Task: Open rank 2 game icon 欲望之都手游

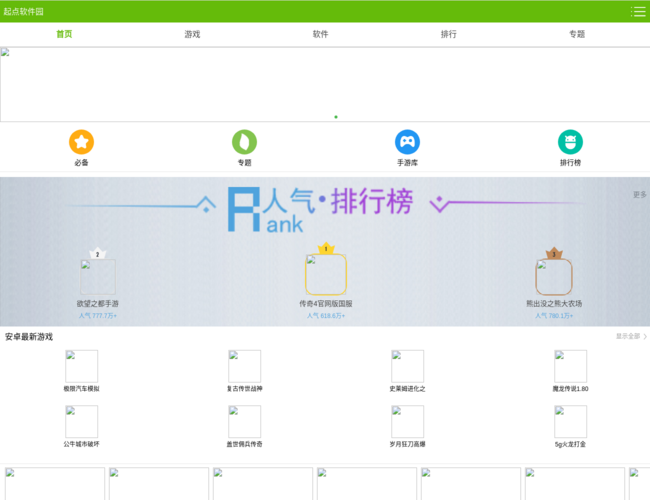Action: point(98,277)
